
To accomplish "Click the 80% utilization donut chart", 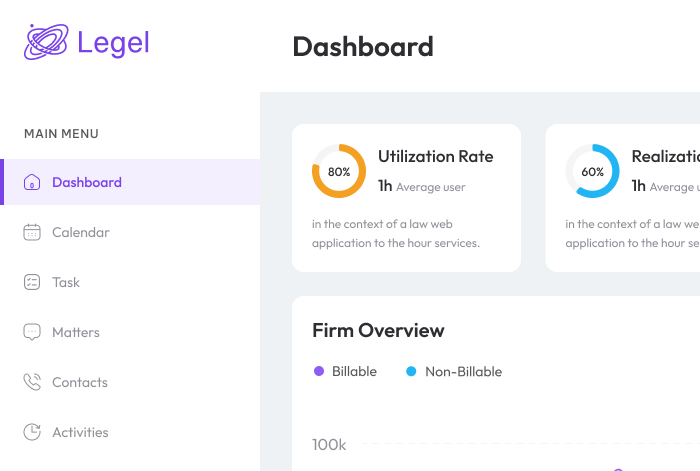I will point(339,171).
